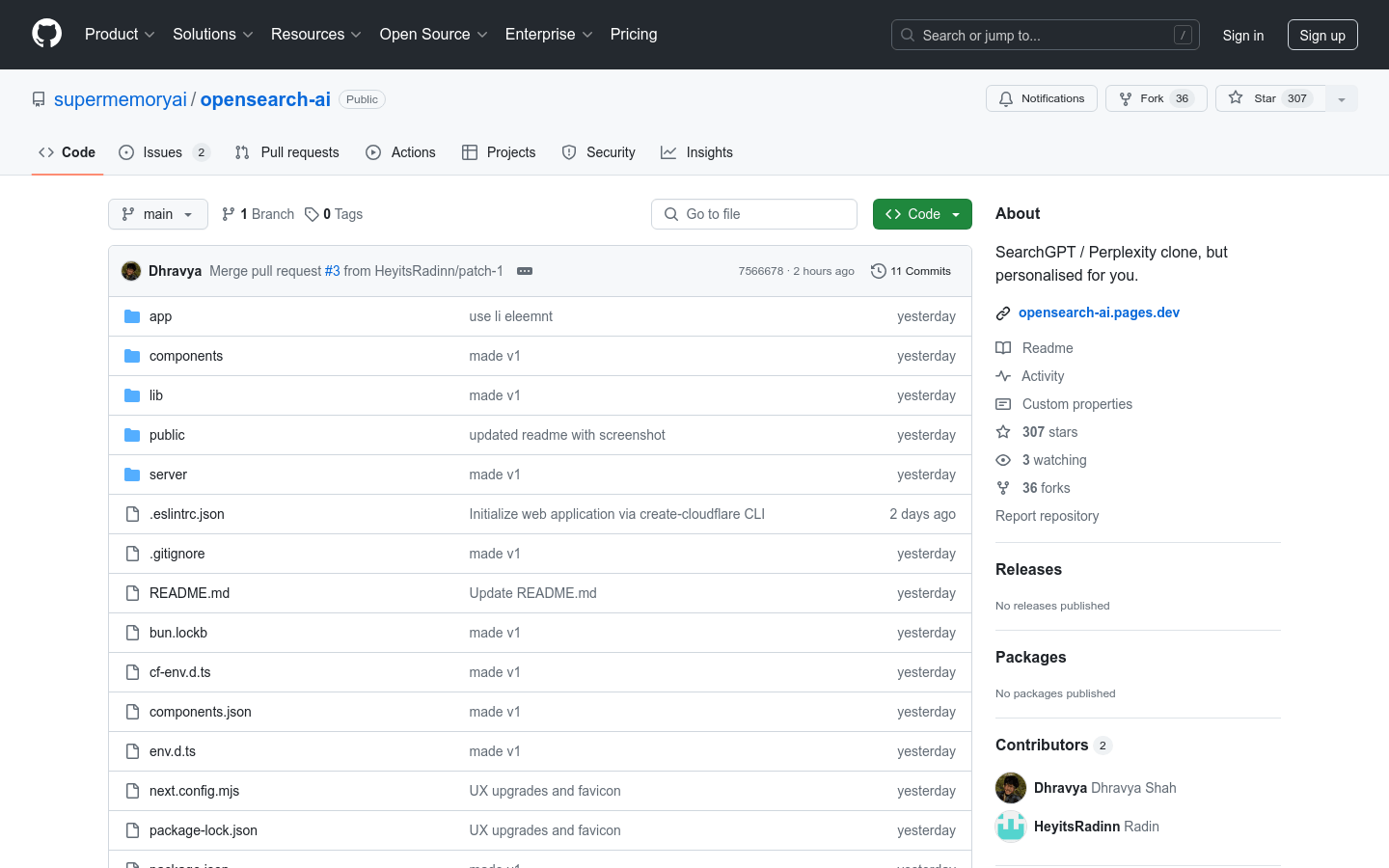
Task: Click the branch icon next to 1 Branch
Action: [228, 213]
